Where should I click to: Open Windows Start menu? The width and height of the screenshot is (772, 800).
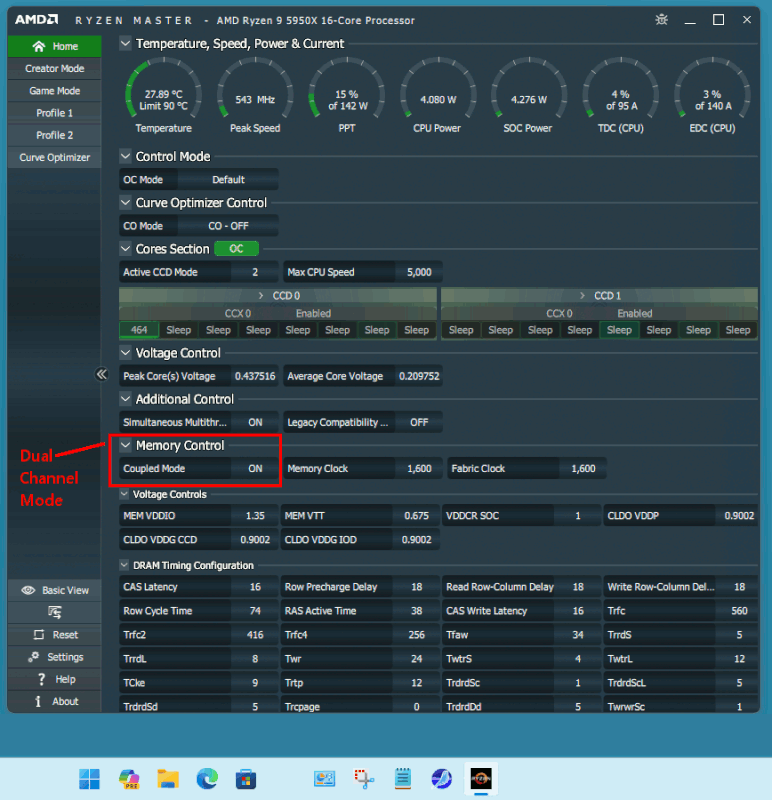[90, 779]
